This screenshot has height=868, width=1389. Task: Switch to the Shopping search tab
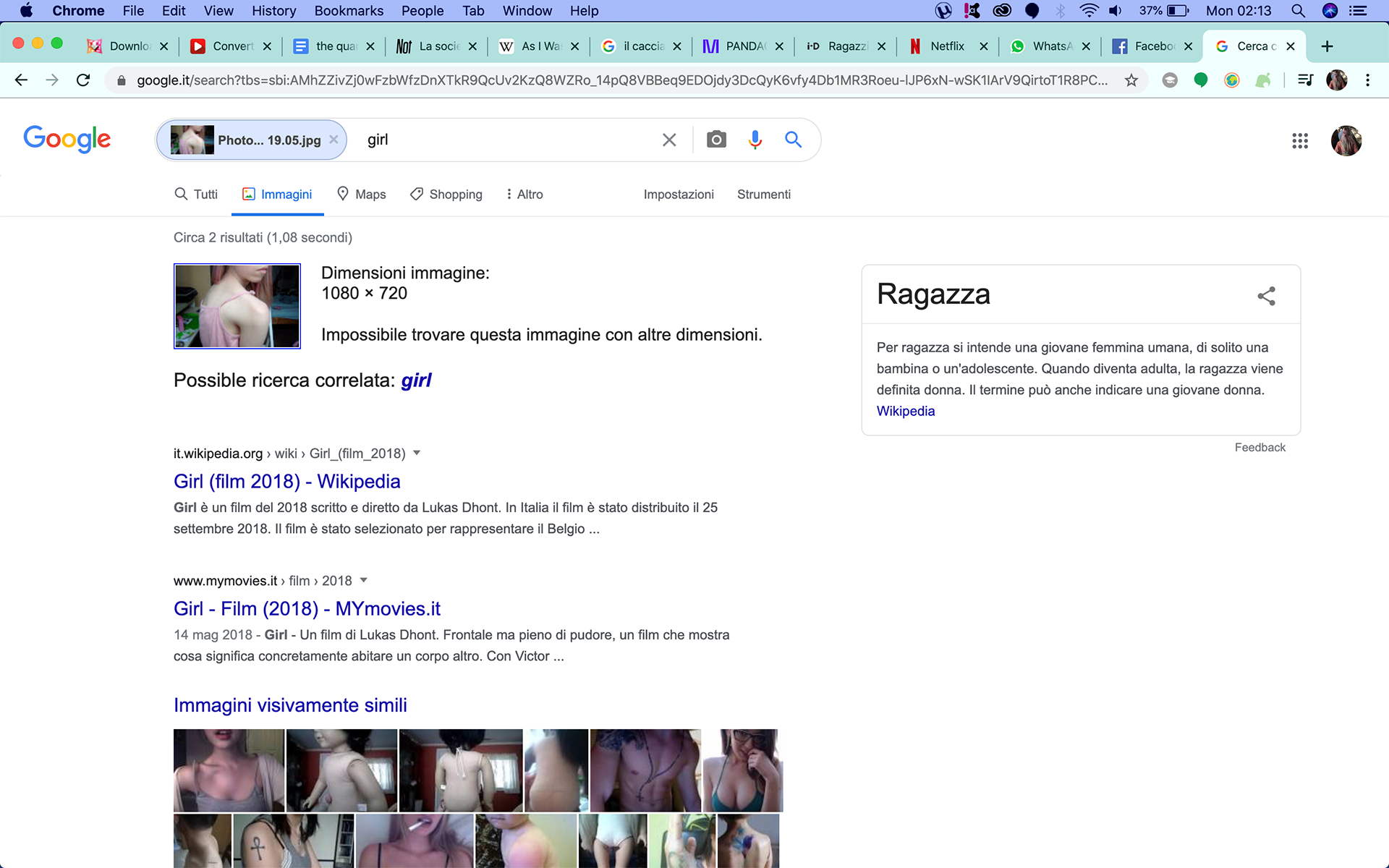click(x=446, y=194)
